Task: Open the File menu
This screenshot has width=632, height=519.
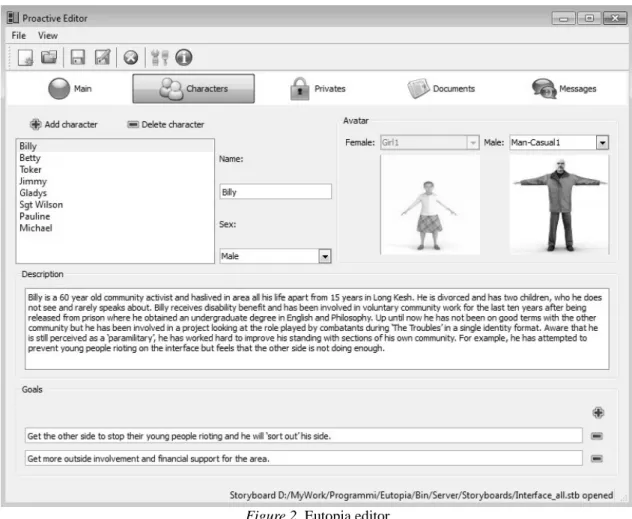Action: (19, 35)
